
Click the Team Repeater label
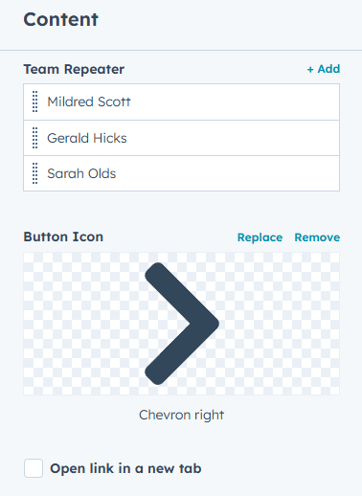coord(74,69)
